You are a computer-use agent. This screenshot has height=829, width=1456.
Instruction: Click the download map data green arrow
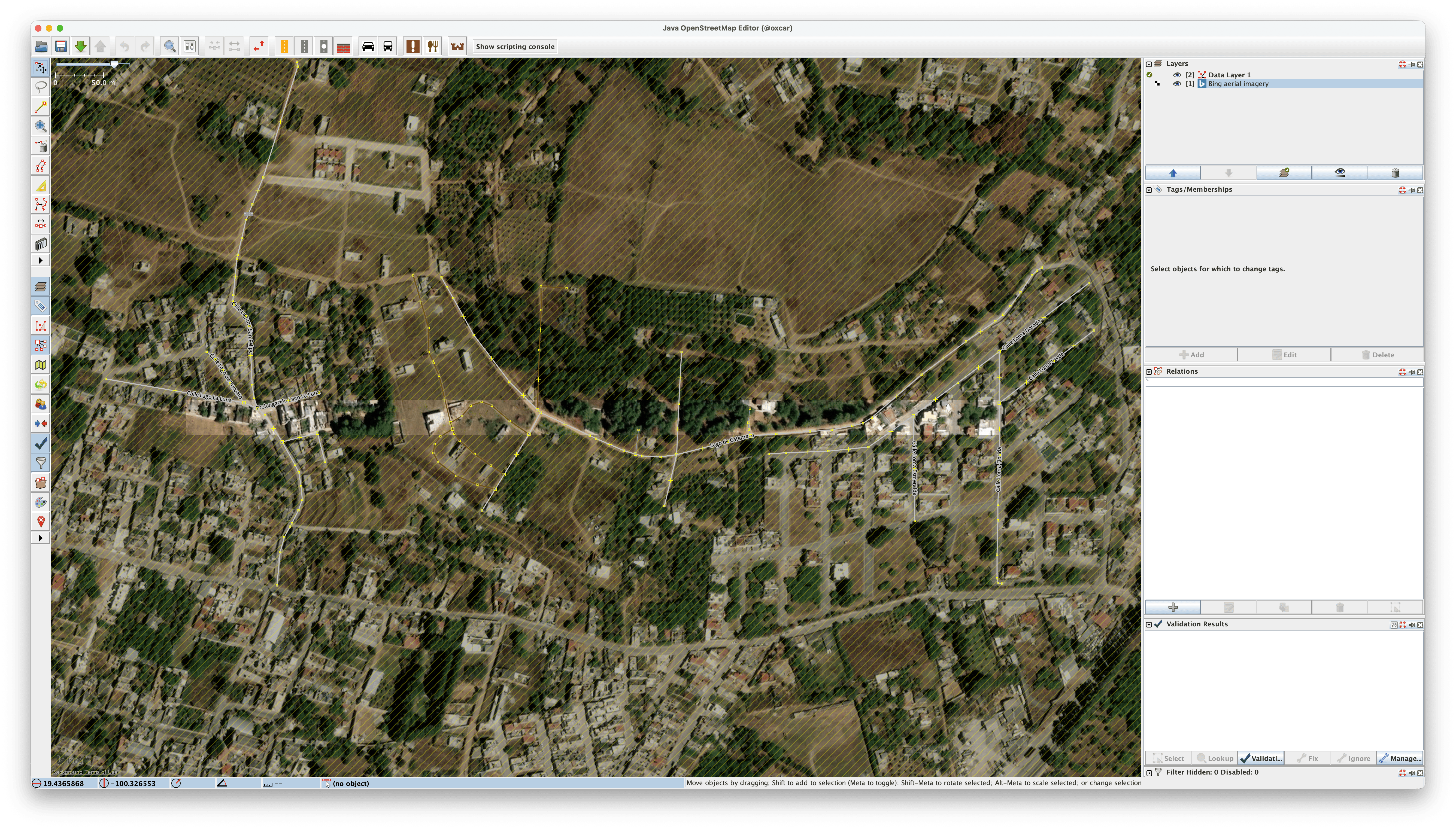(80, 47)
